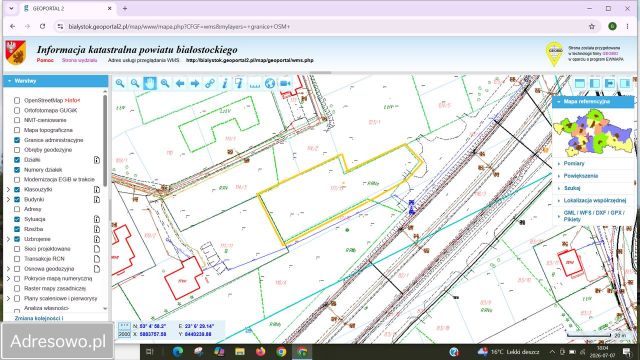Viewport: 640px width, 360px height.
Task: Click the globe icon in map toolbar
Action: [x=270, y=83]
